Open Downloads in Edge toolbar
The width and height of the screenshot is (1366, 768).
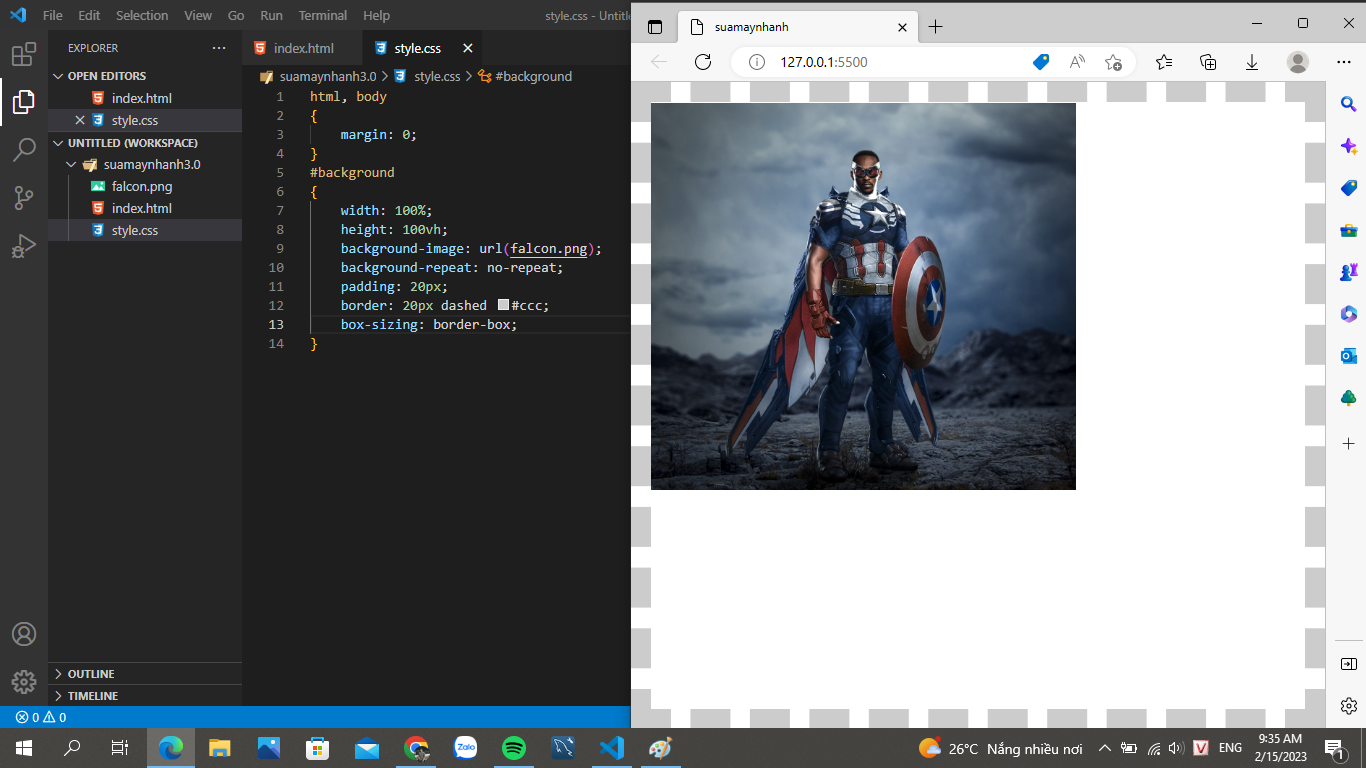coord(1252,62)
